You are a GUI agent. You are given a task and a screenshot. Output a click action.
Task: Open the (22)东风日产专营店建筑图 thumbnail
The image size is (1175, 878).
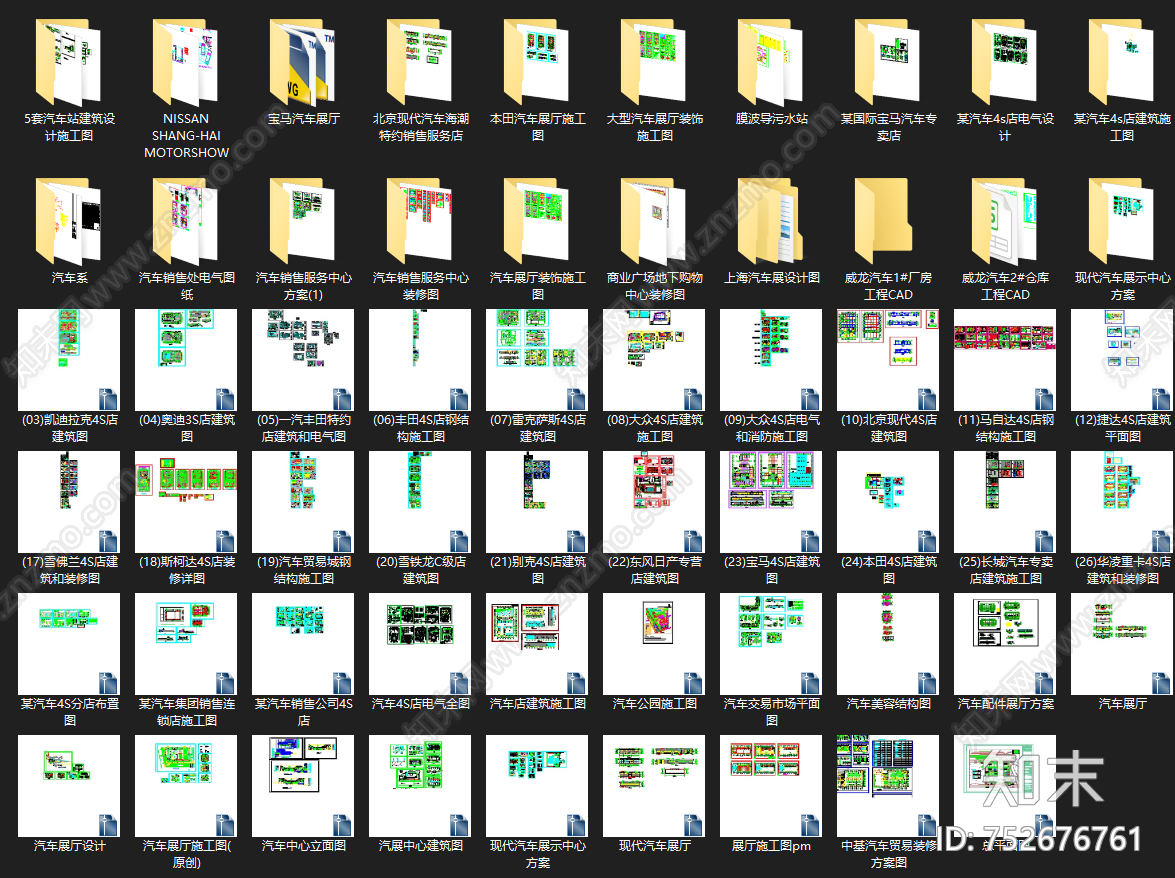point(654,502)
